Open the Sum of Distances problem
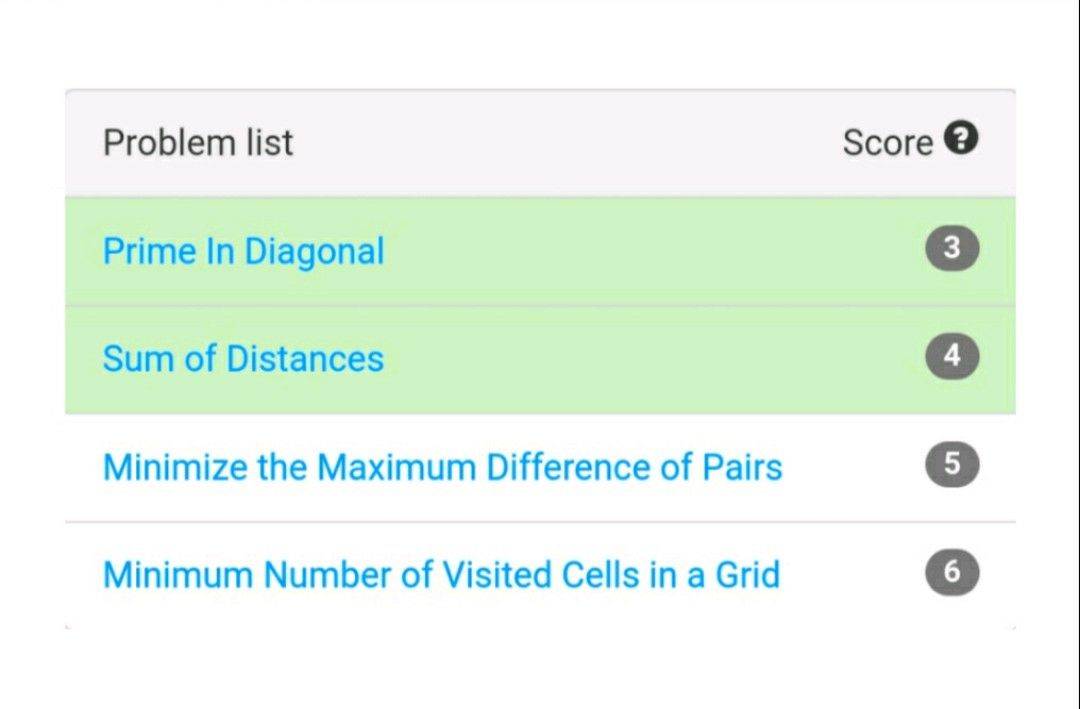 (243, 359)
